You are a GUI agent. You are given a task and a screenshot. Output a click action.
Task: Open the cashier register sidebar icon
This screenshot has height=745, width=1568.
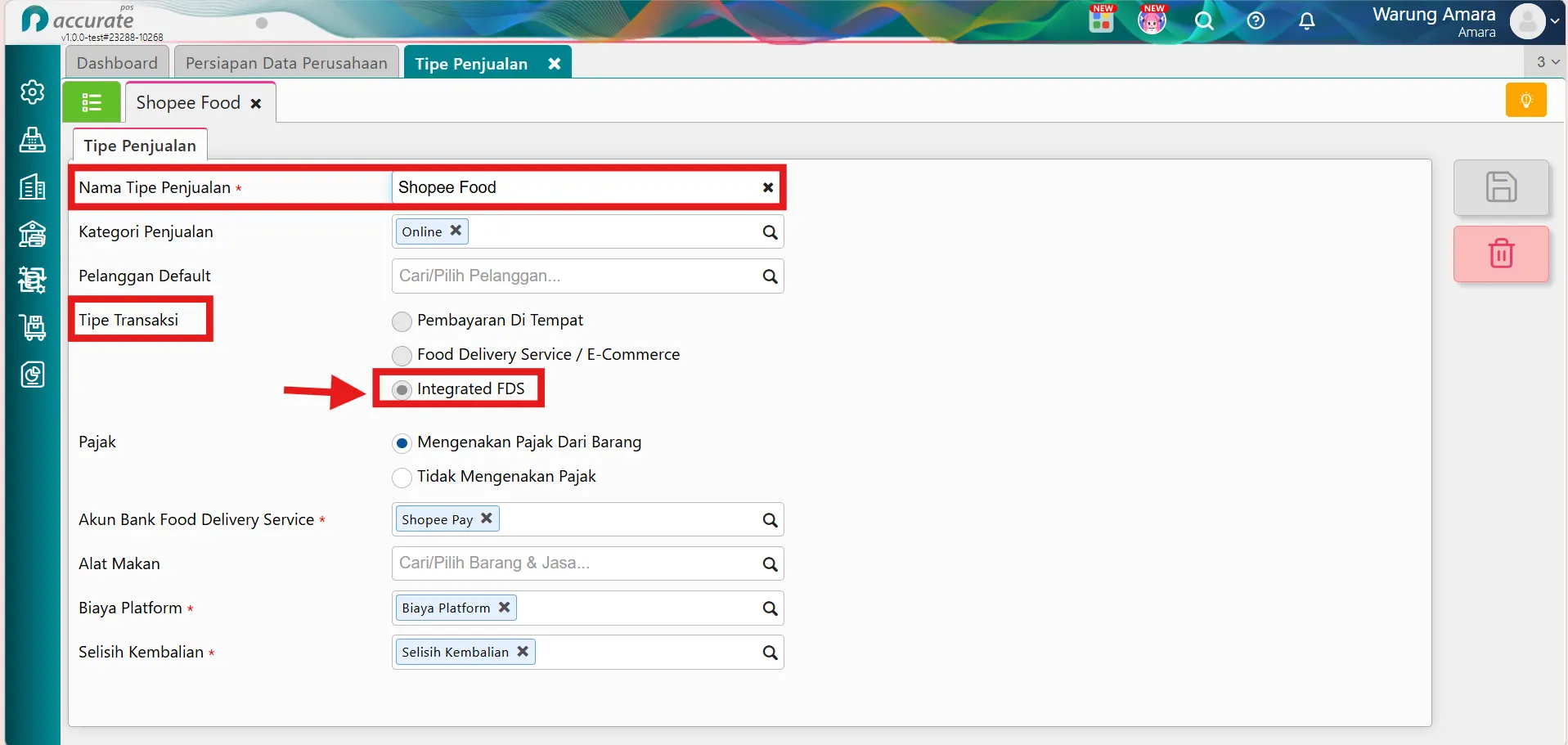33,140
